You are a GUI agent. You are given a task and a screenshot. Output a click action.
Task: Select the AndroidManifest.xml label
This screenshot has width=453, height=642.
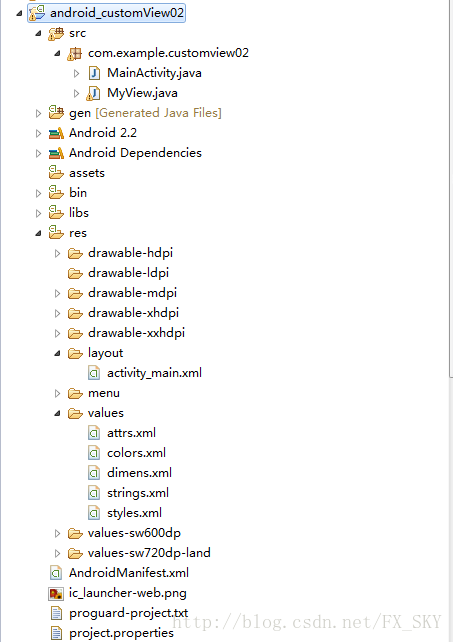[x=129, y=573]
